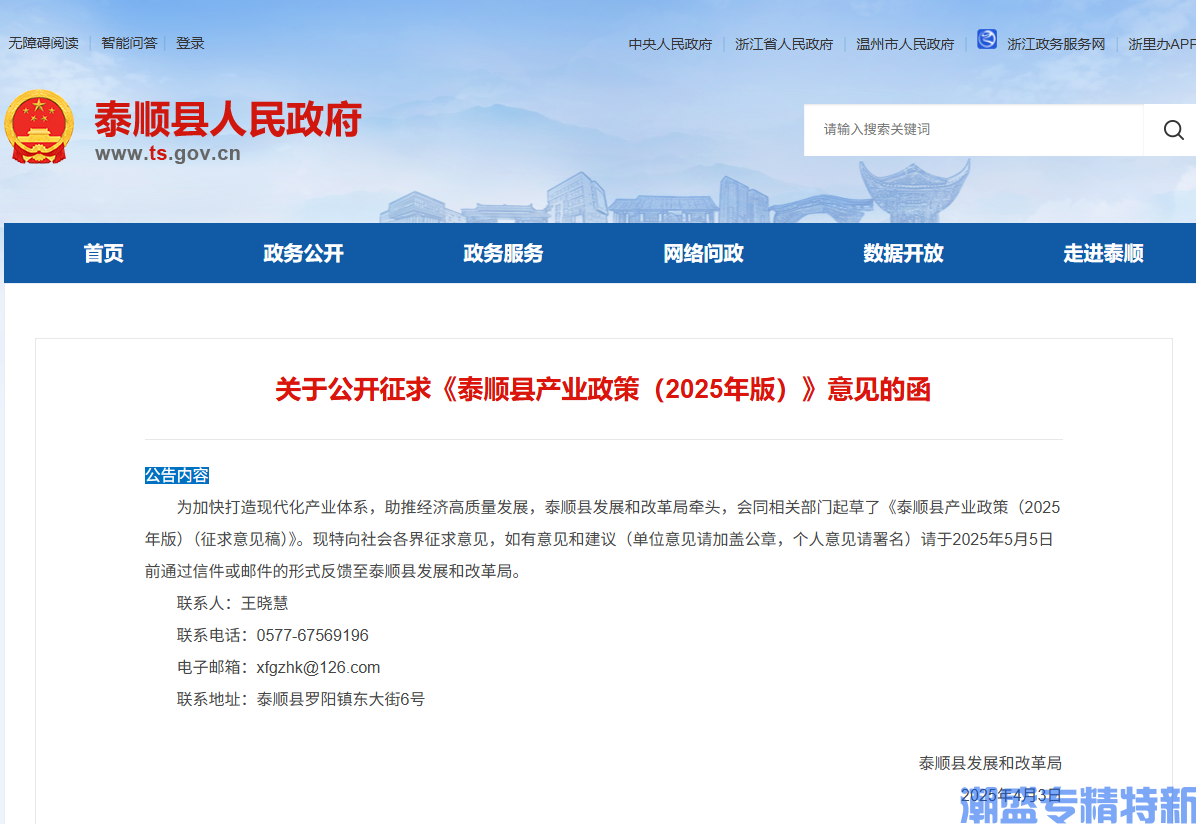Visit the 中央人民政府 link
1196x824 pixels.
tap(670, 44)
